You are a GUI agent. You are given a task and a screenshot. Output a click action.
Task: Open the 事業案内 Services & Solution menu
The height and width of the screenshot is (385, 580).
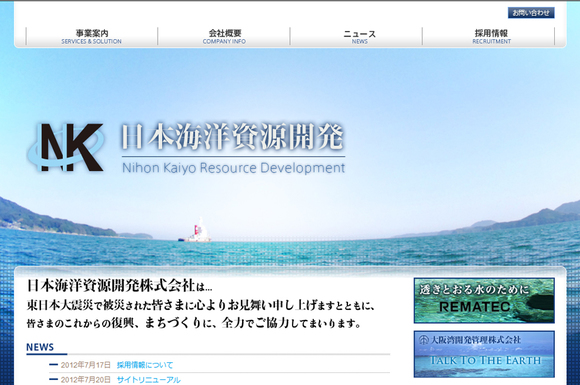[x=92, y=37]
